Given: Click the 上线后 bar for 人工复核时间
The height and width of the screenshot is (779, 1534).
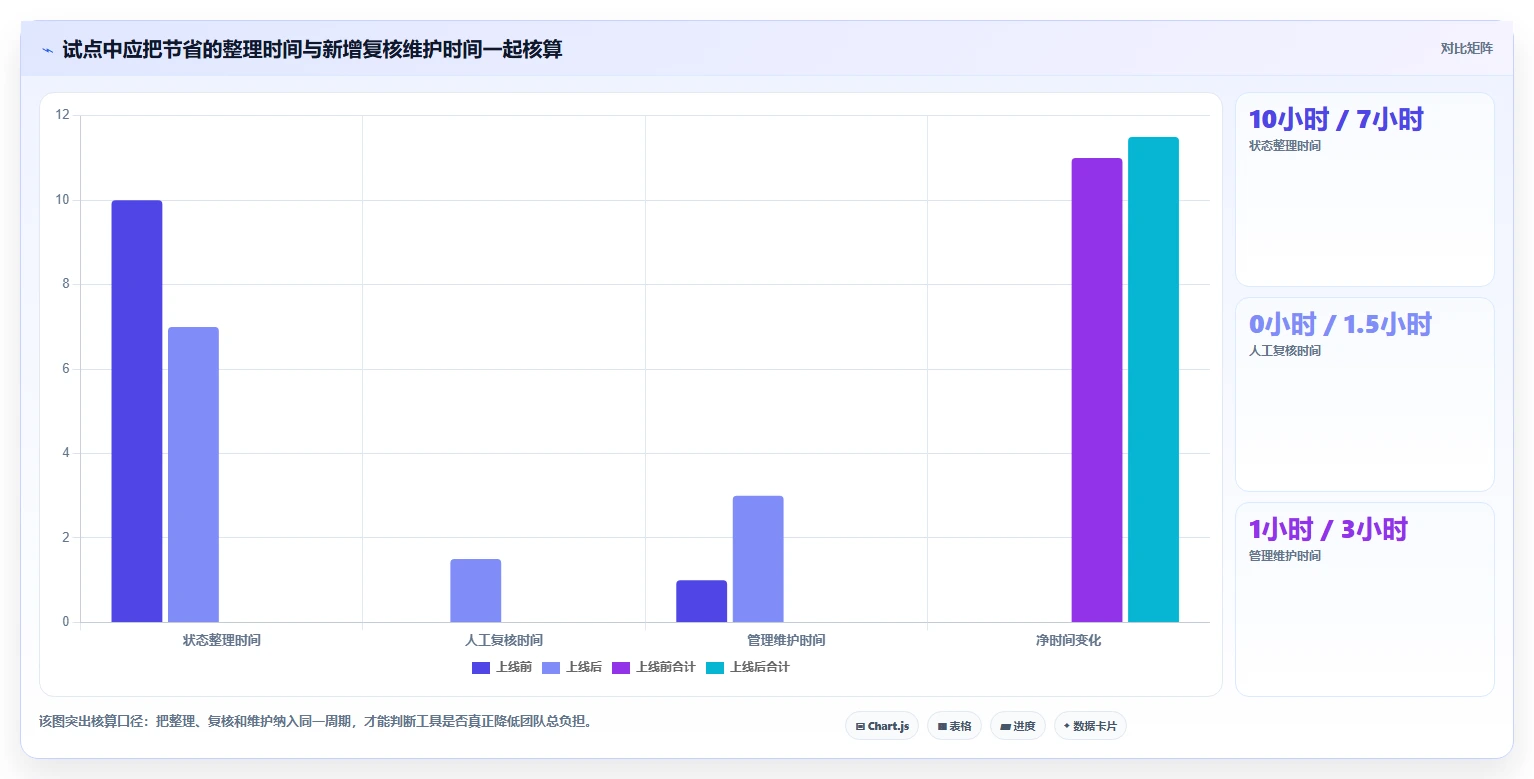Looking at the screenshot, I should click(475, 590).
